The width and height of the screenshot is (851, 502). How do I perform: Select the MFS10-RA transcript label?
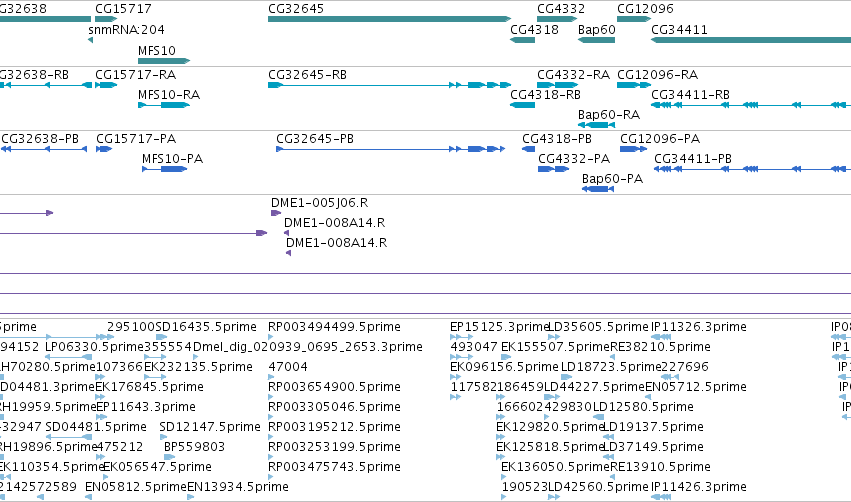(x=169, y=94)
